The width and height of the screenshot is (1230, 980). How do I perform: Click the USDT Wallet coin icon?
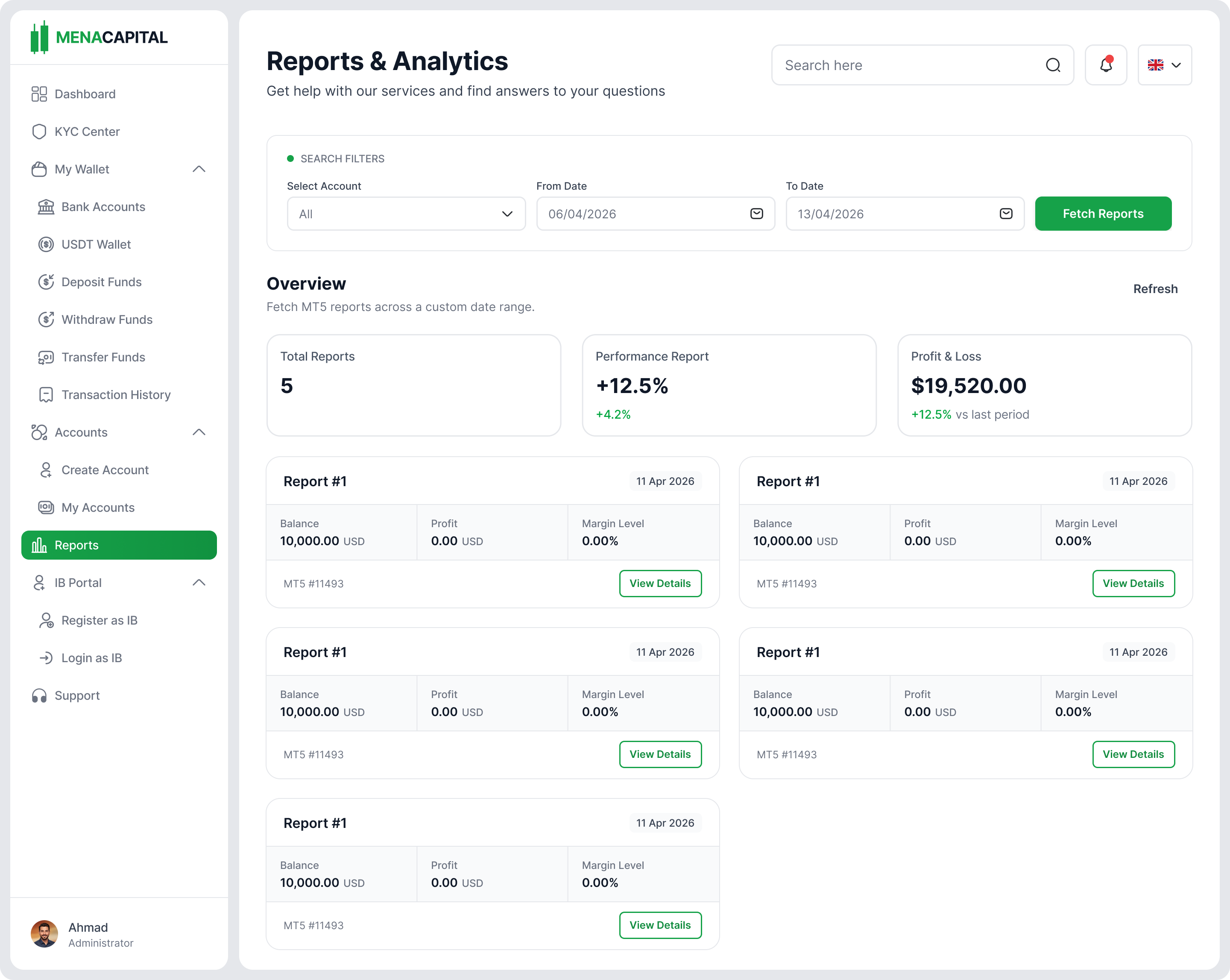coord(46,244)
